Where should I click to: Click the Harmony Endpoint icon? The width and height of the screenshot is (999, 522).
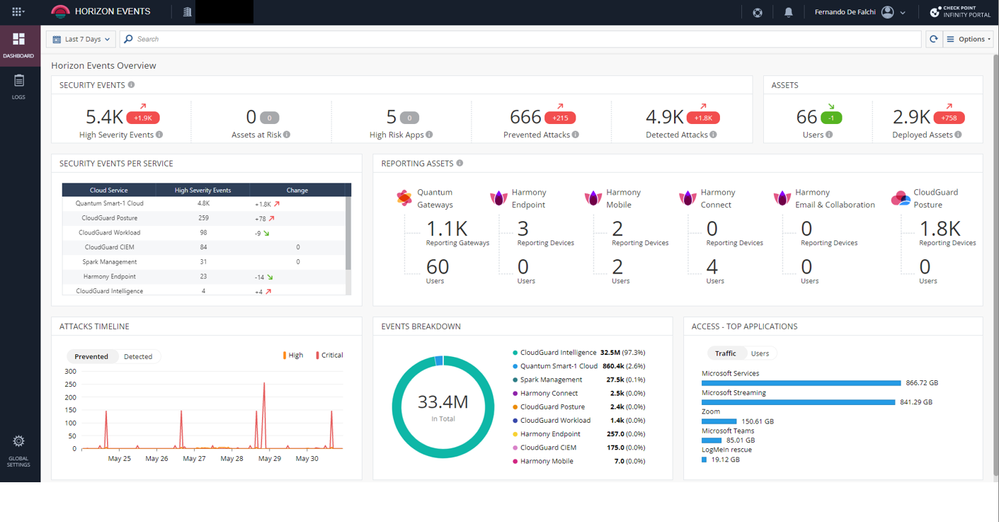point(498,198)
